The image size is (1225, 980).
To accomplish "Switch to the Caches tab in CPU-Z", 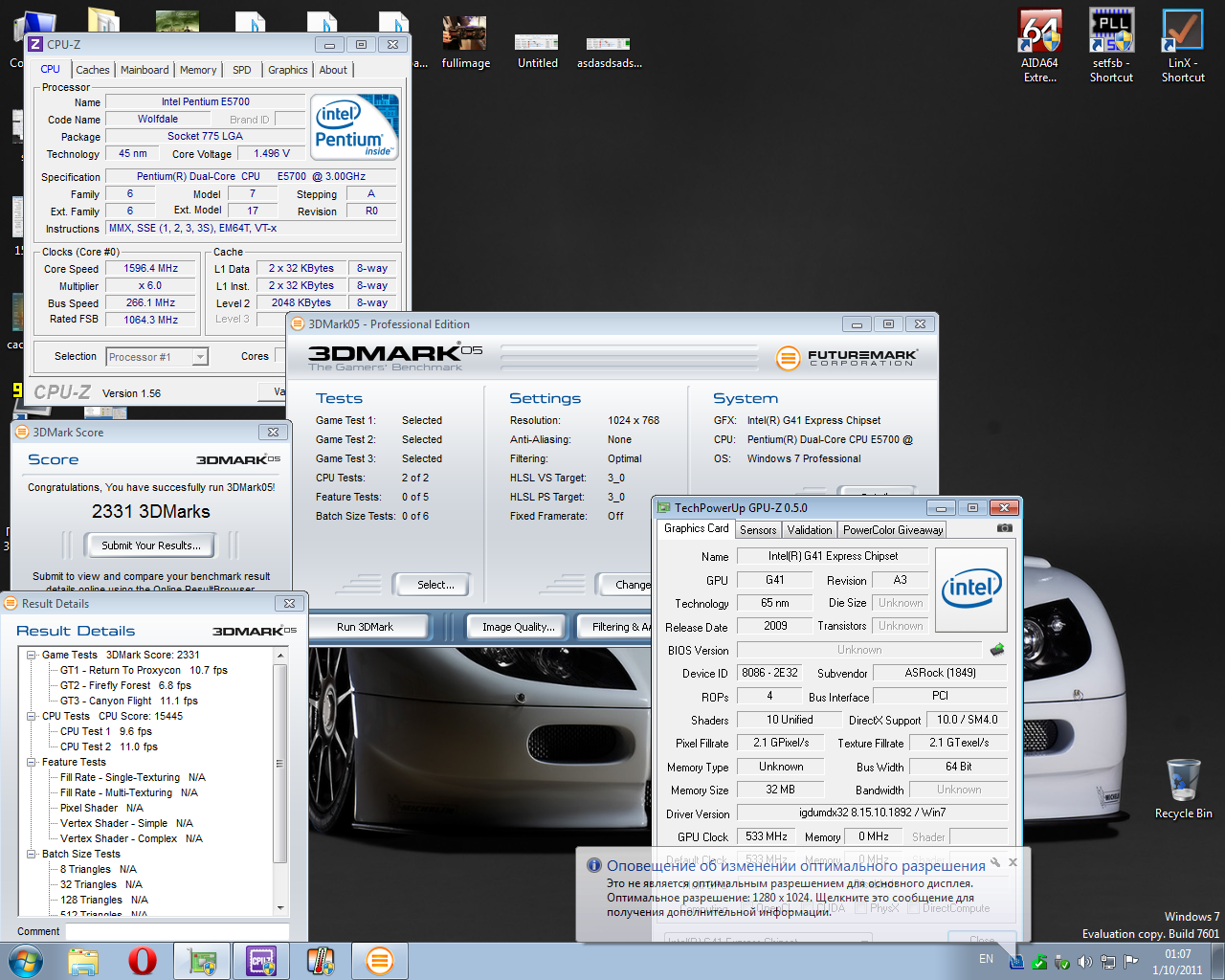I will 93,70.
